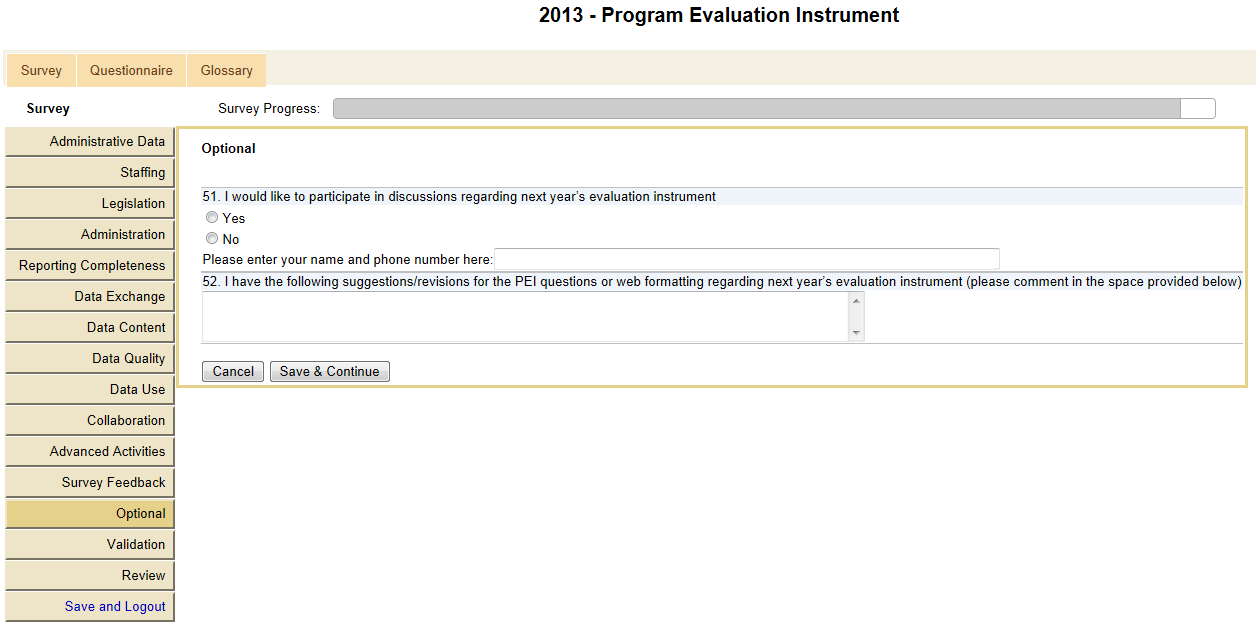Open Reporting Completeness section
1256x637 pixels.
[x=90, y=266]
